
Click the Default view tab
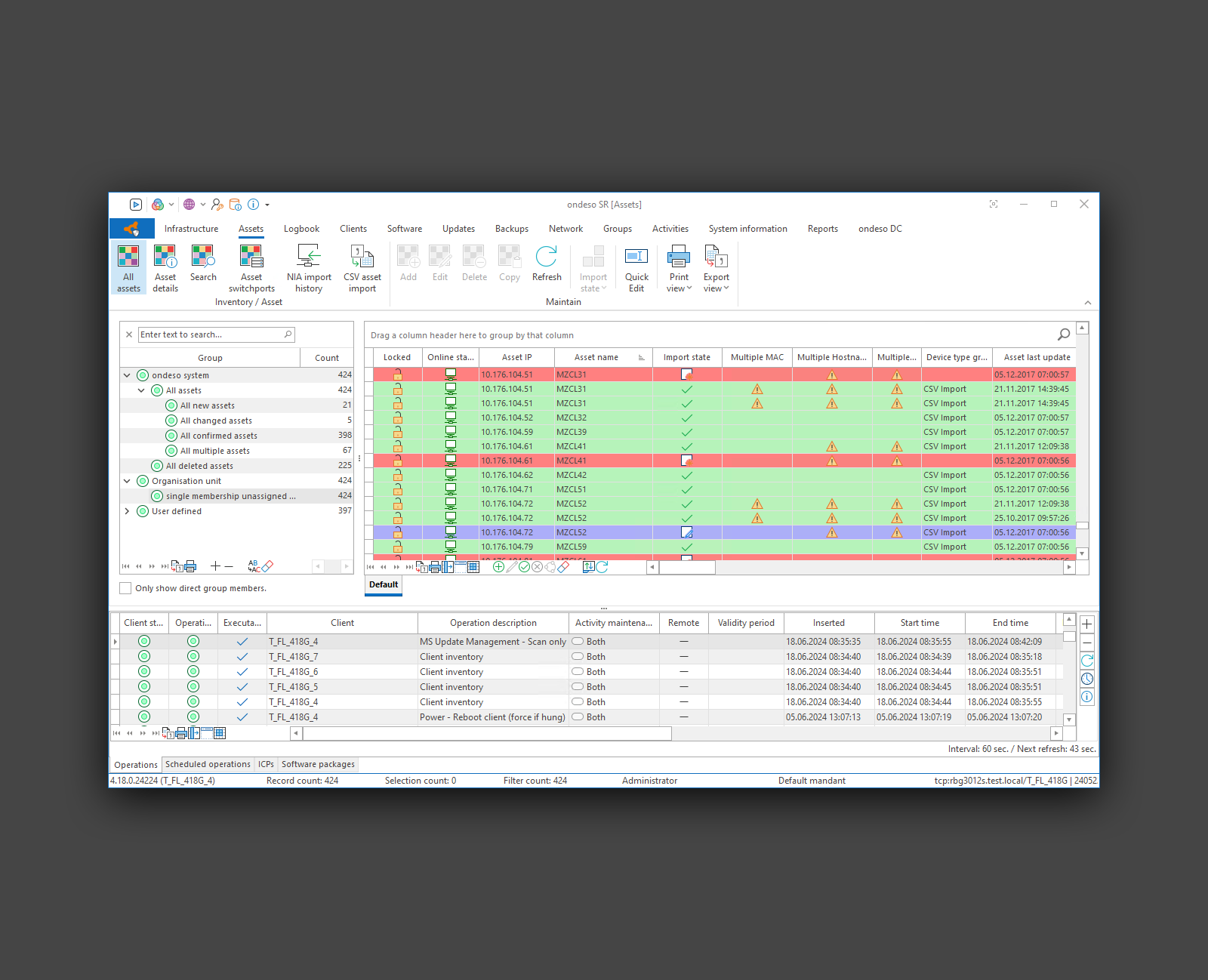tap(384, 584)
